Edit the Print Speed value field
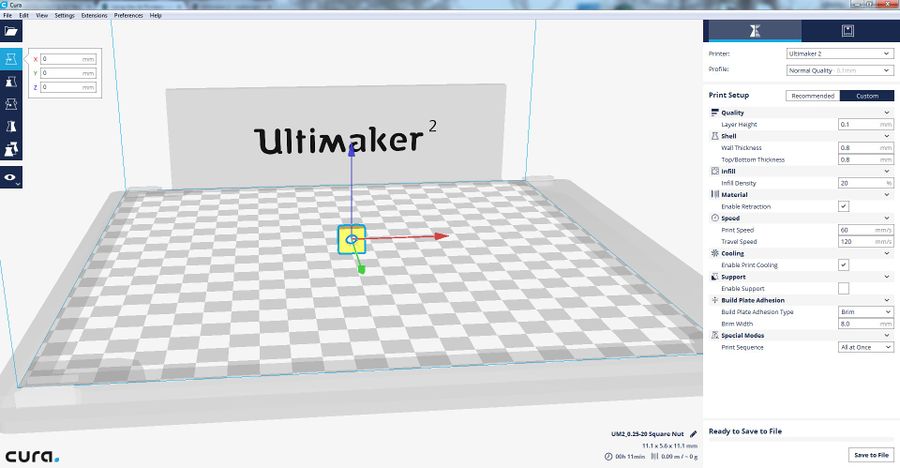The width and height of the screenshot is (900, 468). point(866,230)
